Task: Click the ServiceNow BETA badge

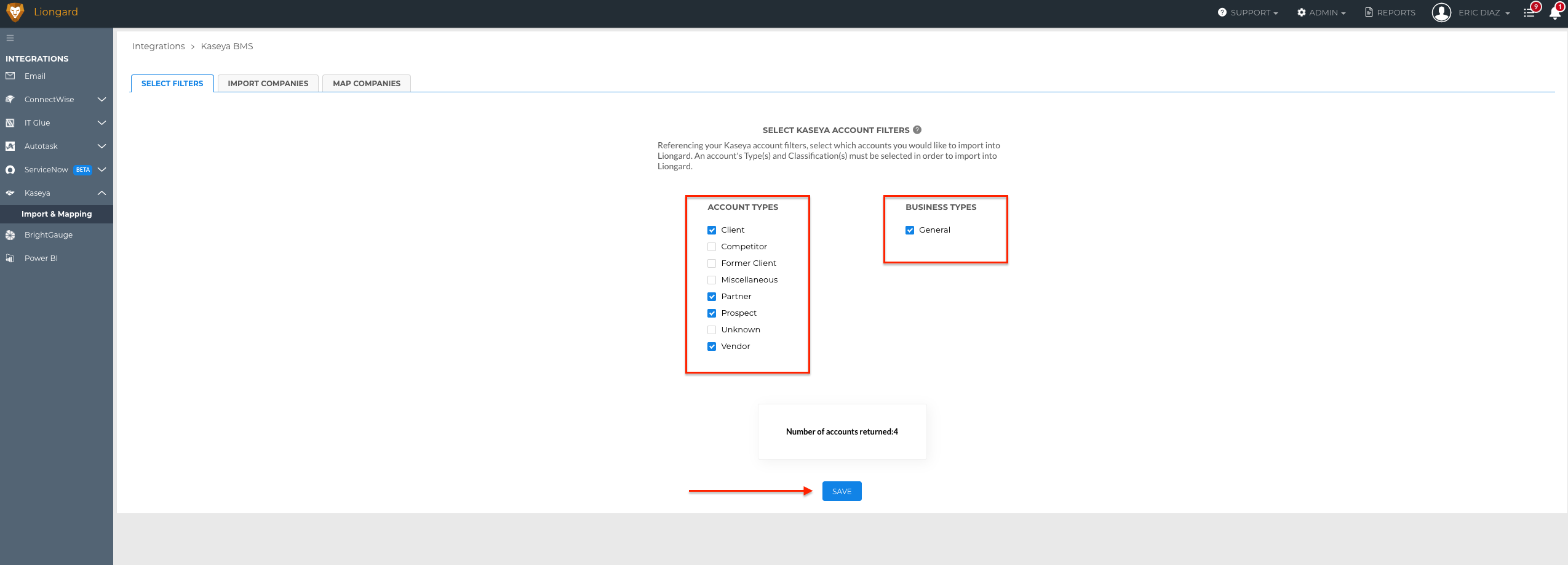Action: [83, 170]
